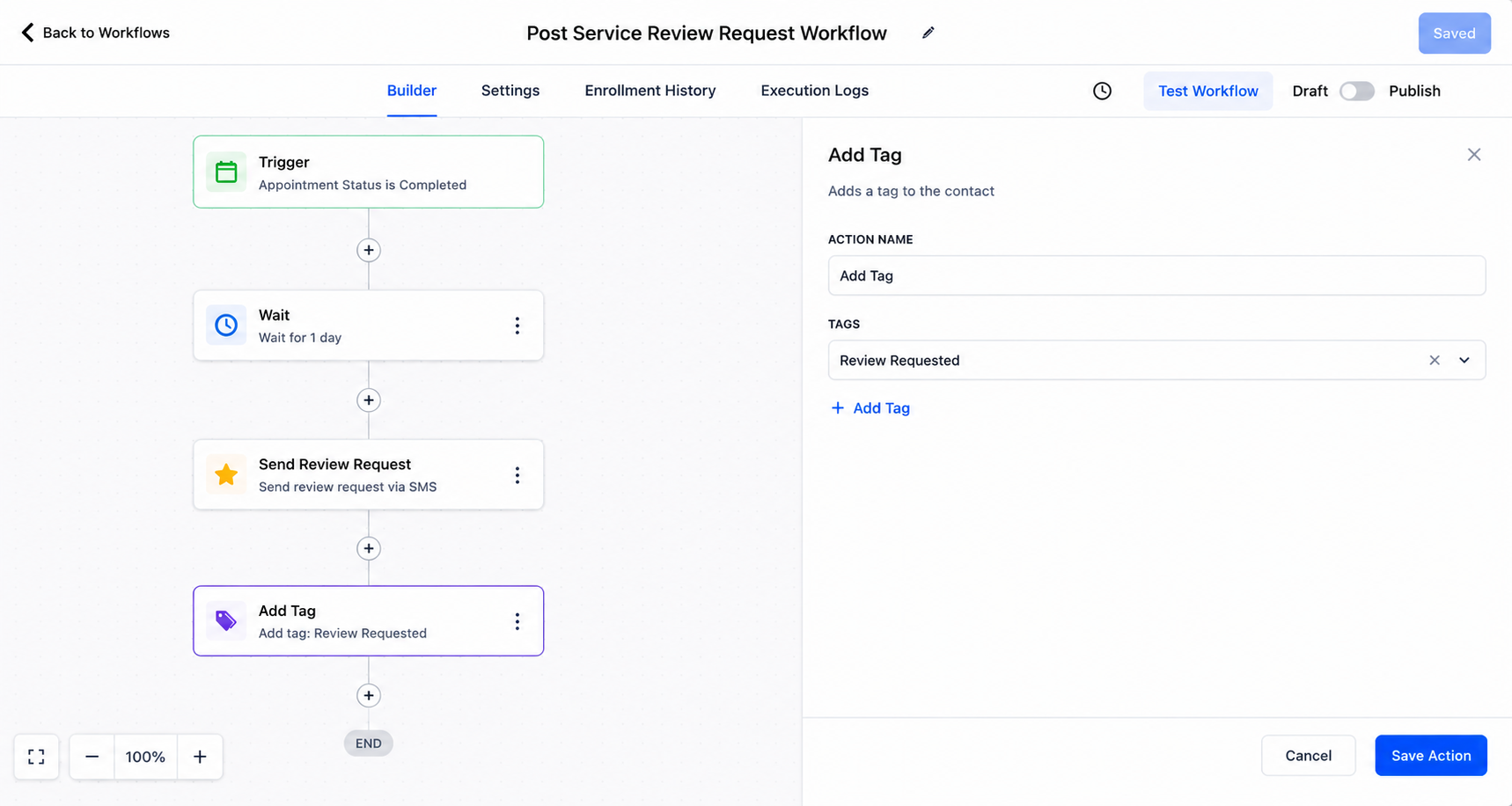
Task: Select the Add Tag node card
Action: click(x=369, y=621)
